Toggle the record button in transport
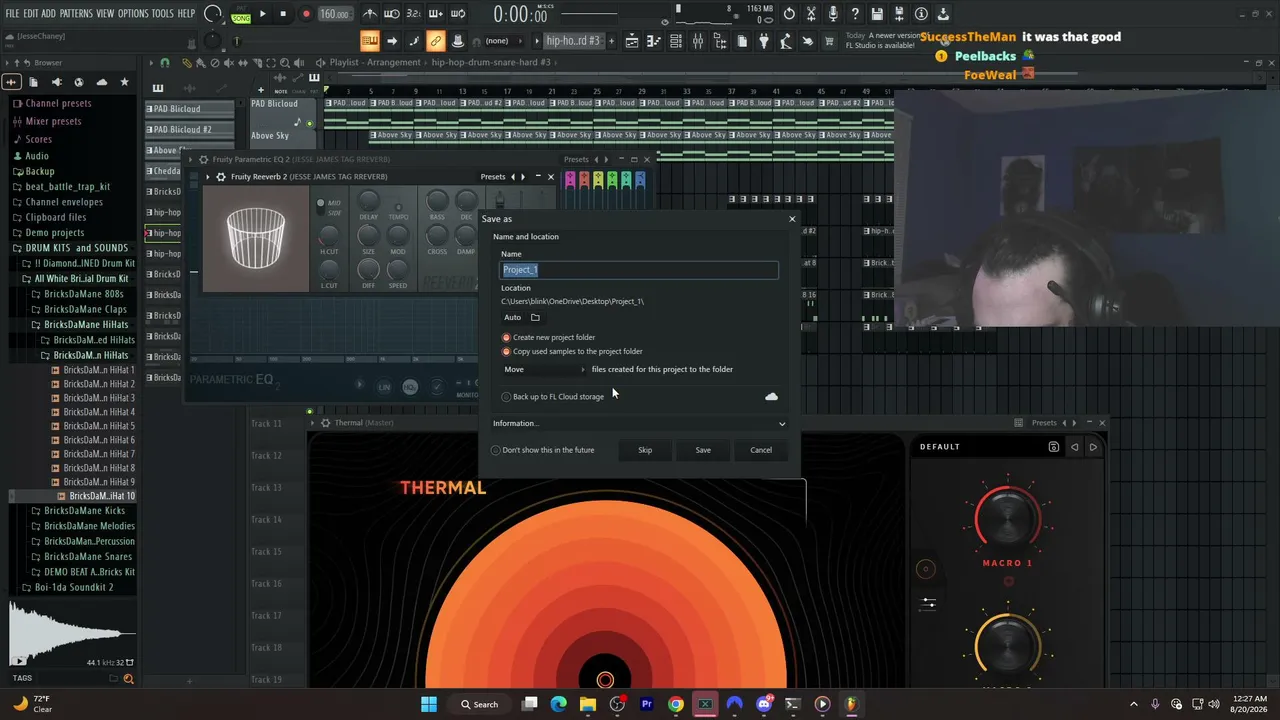Screen dimensions: 1280x720 click(x=306, y=14)
